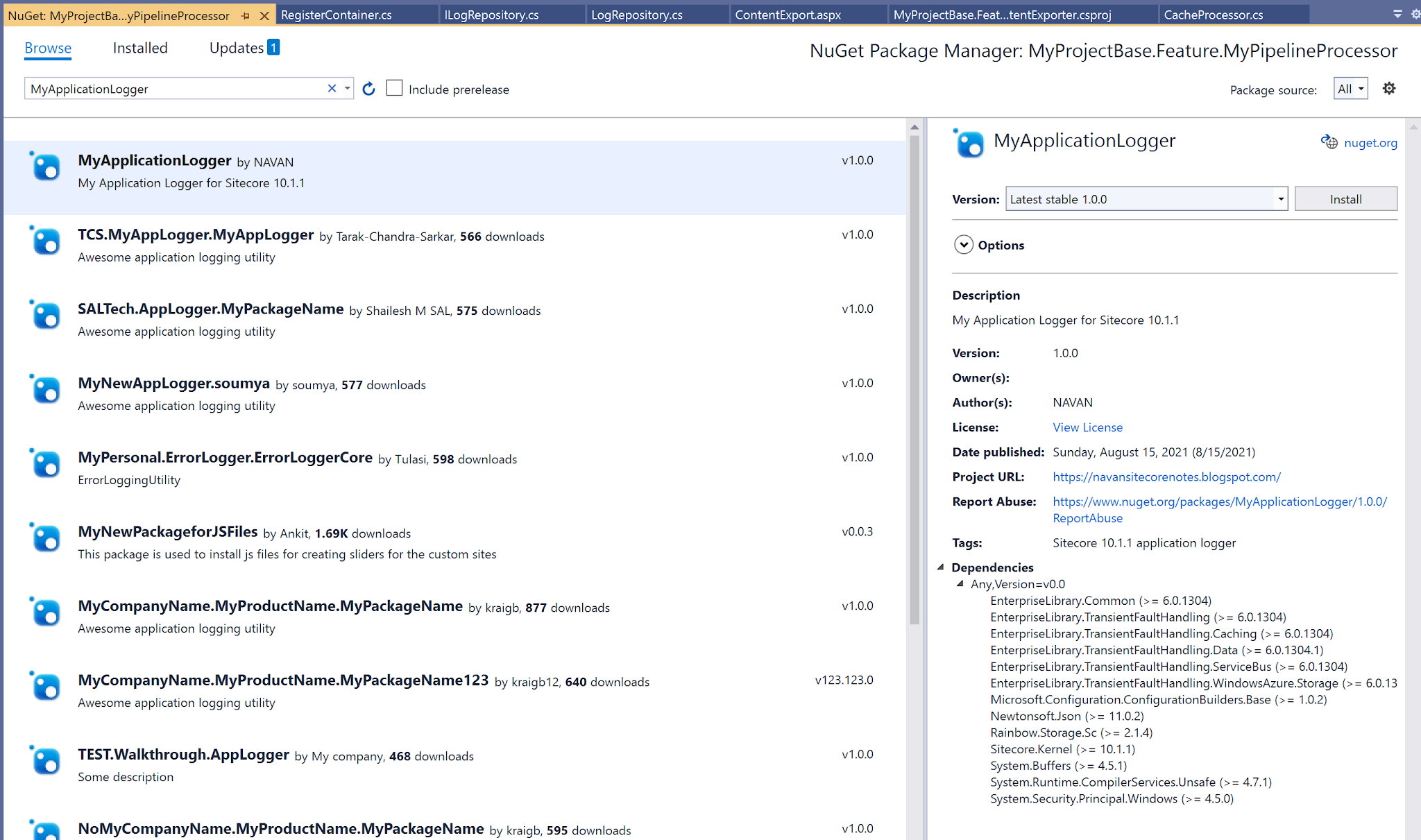Select SALTech.AppLogger.MyPackageName package row

tap(454, 326)
